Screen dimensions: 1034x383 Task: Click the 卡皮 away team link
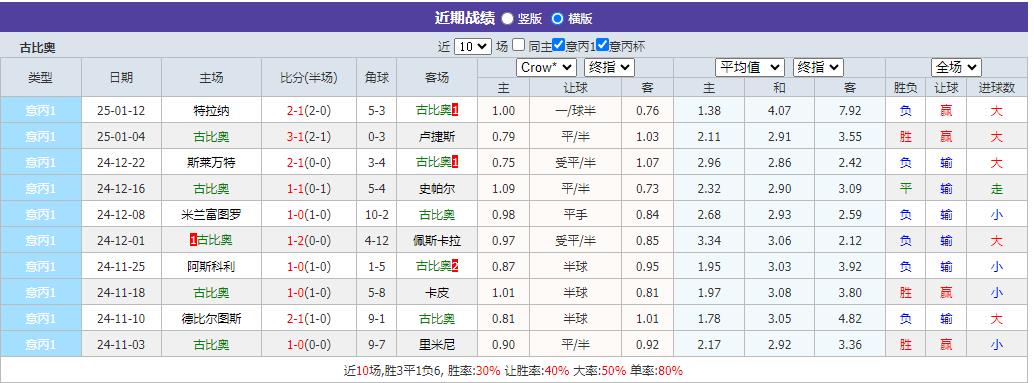click(437, 293)
